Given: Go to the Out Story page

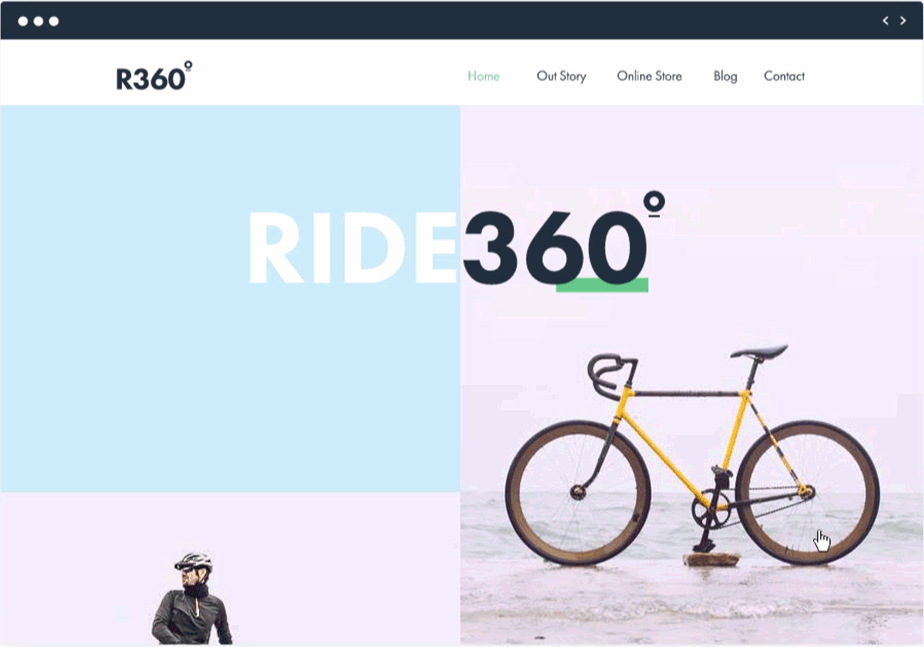Looking at the screenshot, I should point(561,76).
